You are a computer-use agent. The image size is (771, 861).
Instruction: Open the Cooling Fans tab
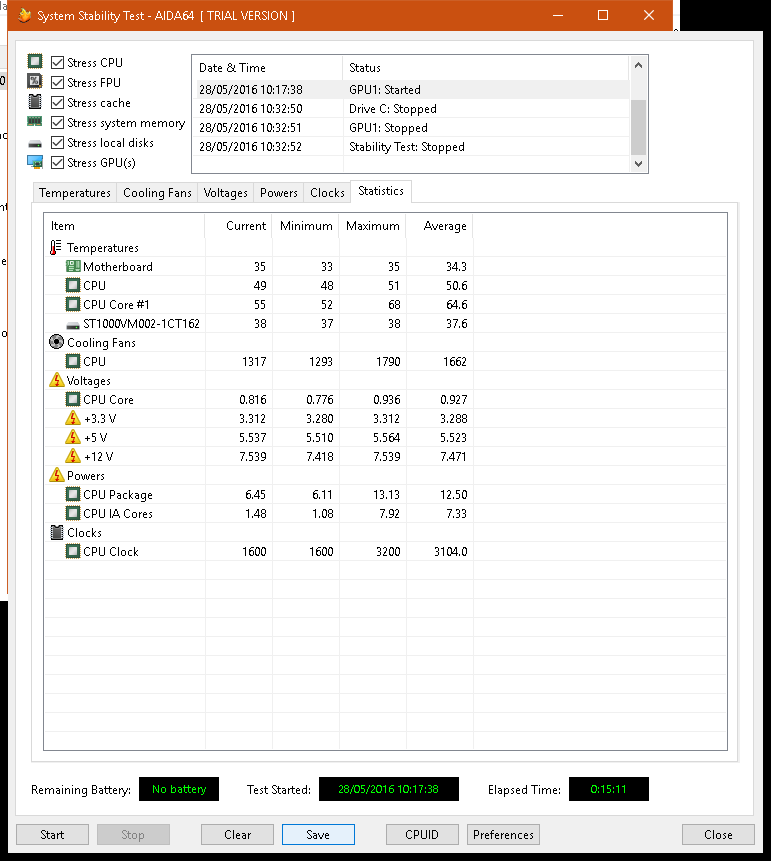157,193
